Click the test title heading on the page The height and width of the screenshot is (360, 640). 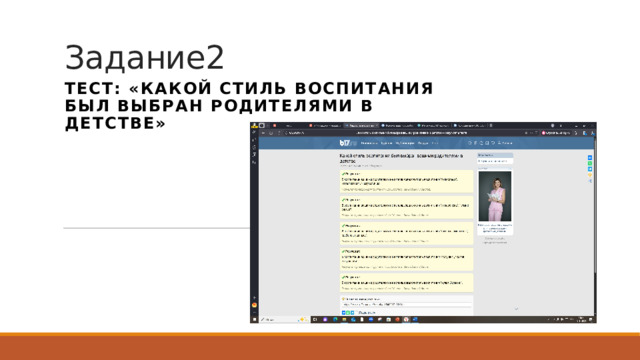(x=402, y=158)
